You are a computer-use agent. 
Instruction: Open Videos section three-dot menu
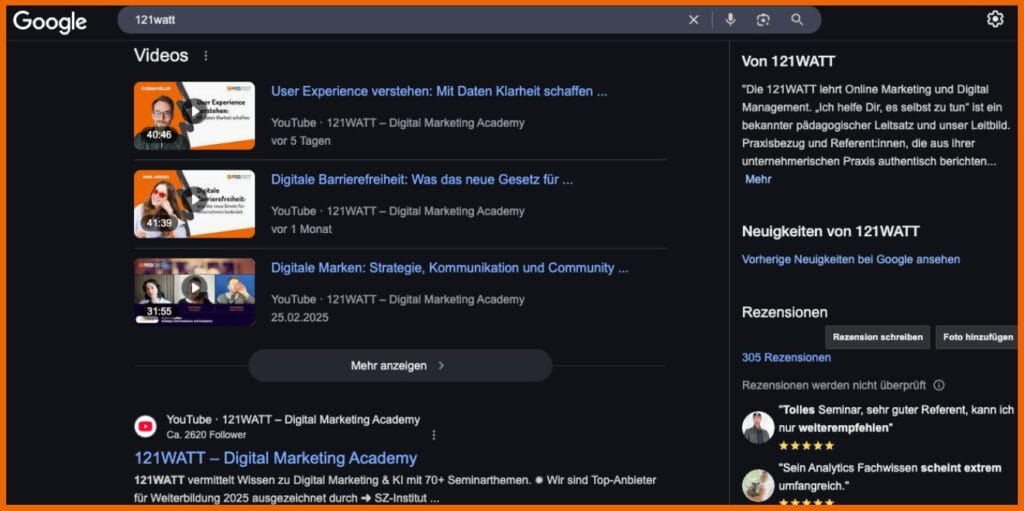click(206, 56)
